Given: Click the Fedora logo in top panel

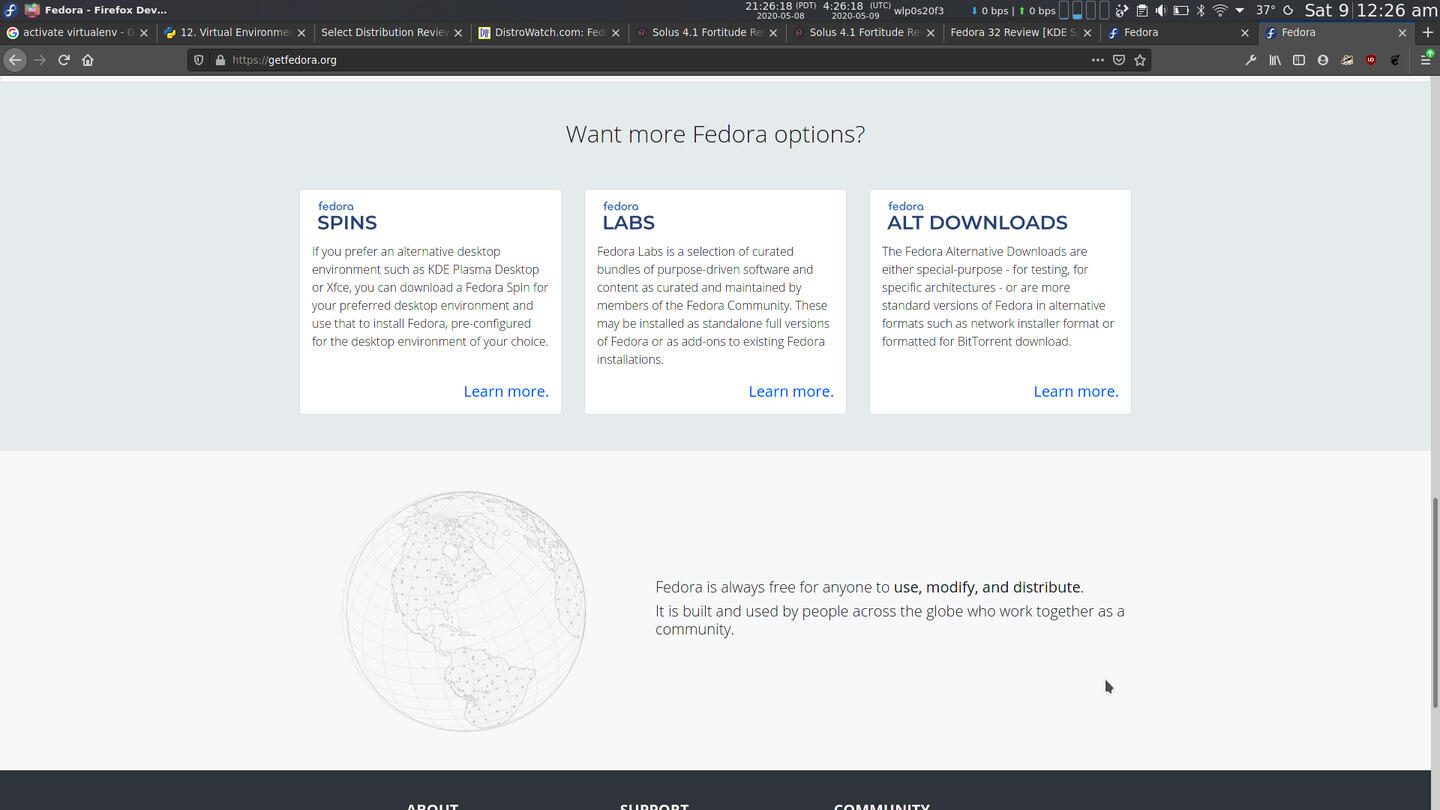Looking at the screenshot, I should click(10, 10).
